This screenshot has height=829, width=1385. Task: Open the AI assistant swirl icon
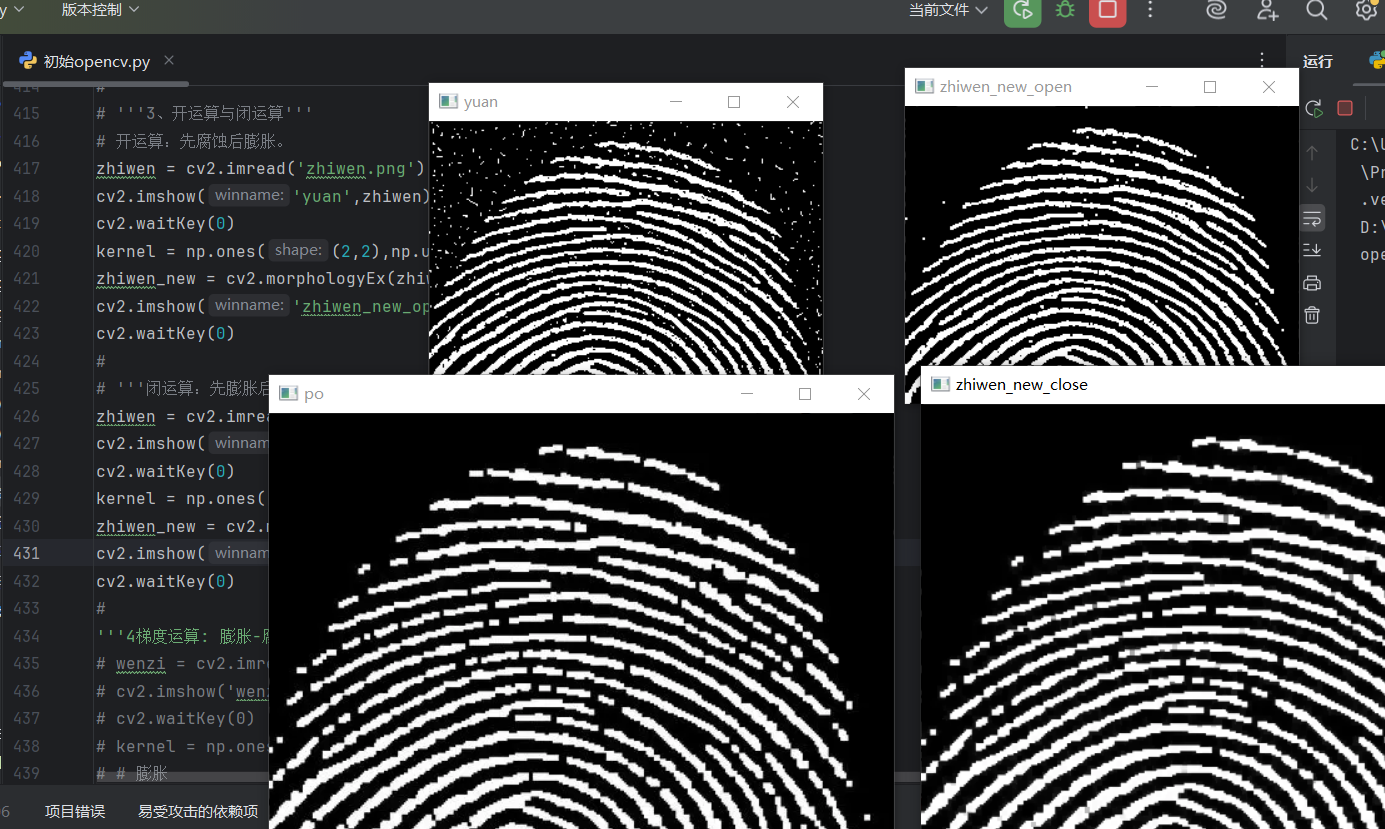click(x=1216, y=10)
